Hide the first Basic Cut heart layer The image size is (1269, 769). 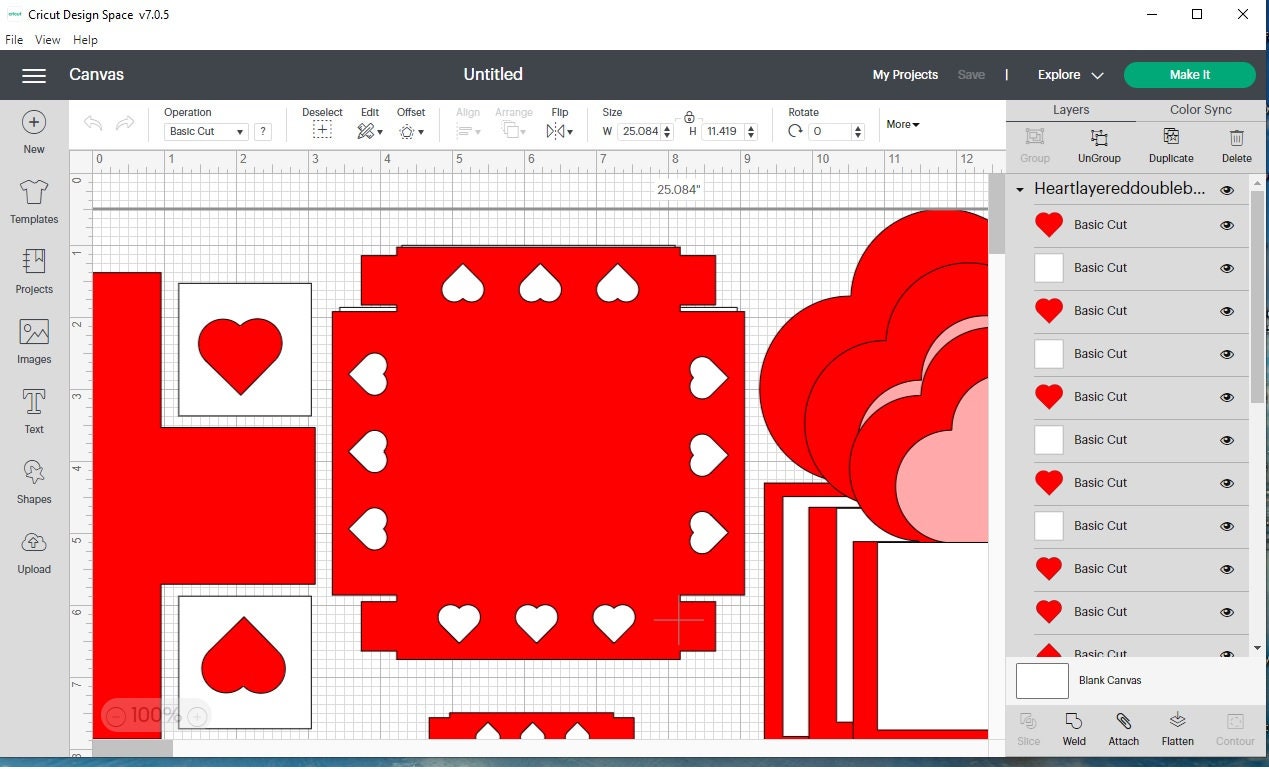[x=1227, y=226]
